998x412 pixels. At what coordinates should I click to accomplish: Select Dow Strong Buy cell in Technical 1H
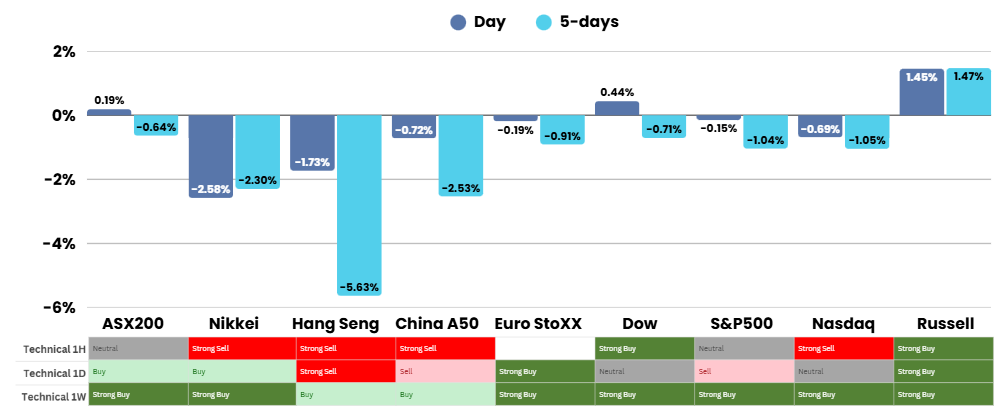[x=643, y=348]
